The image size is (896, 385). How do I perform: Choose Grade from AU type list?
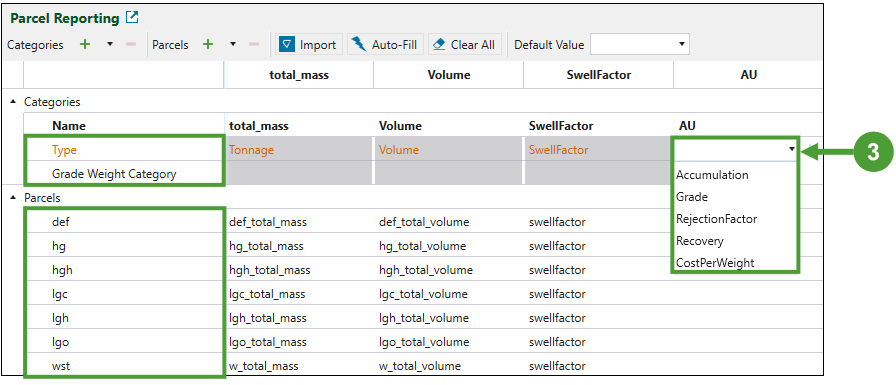click(x=692, y=197)
